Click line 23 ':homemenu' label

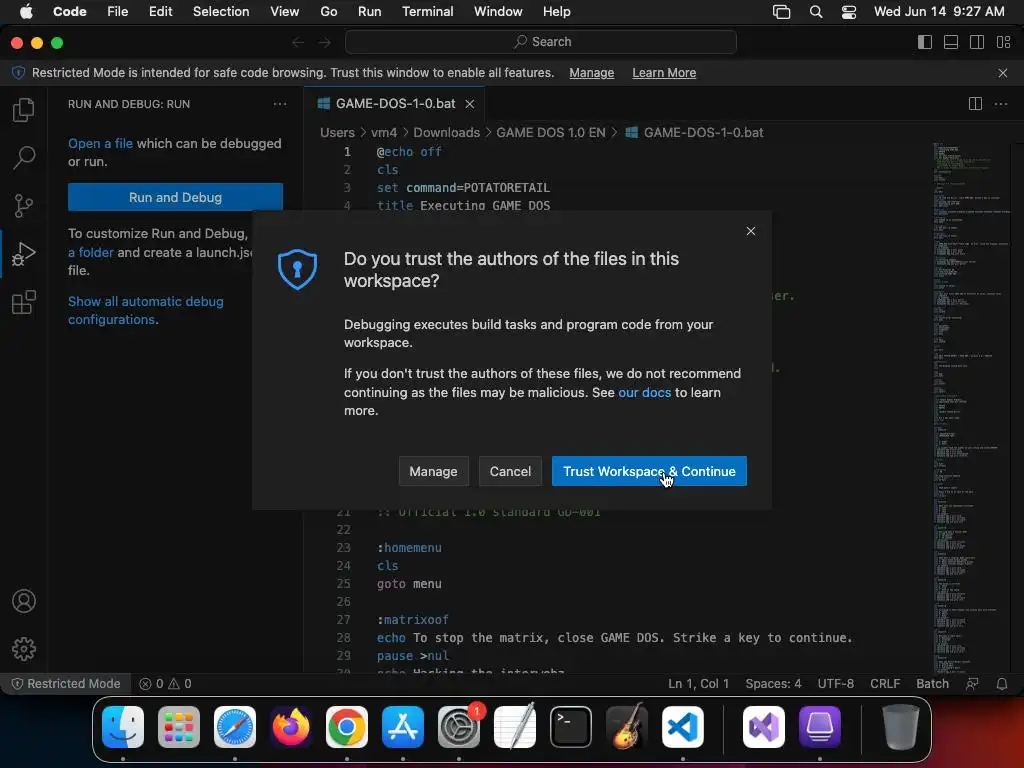tap(409, 548)
